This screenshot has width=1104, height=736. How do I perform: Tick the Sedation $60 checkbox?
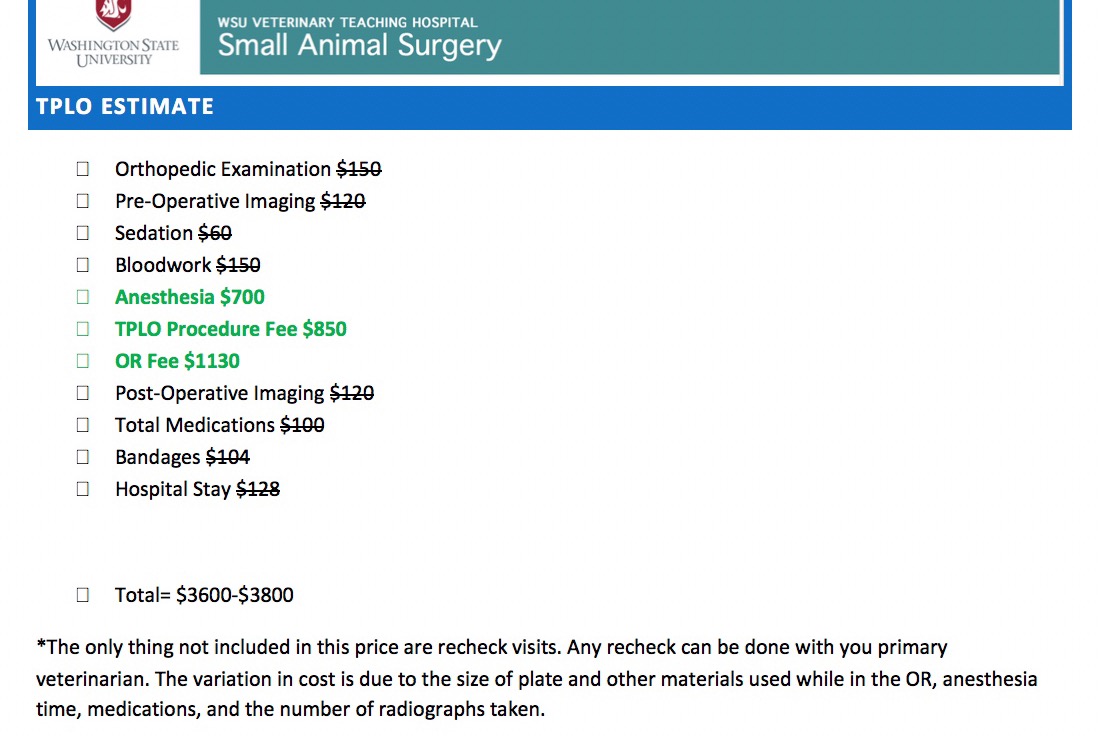pyautogui.click(x=82, y=233)
